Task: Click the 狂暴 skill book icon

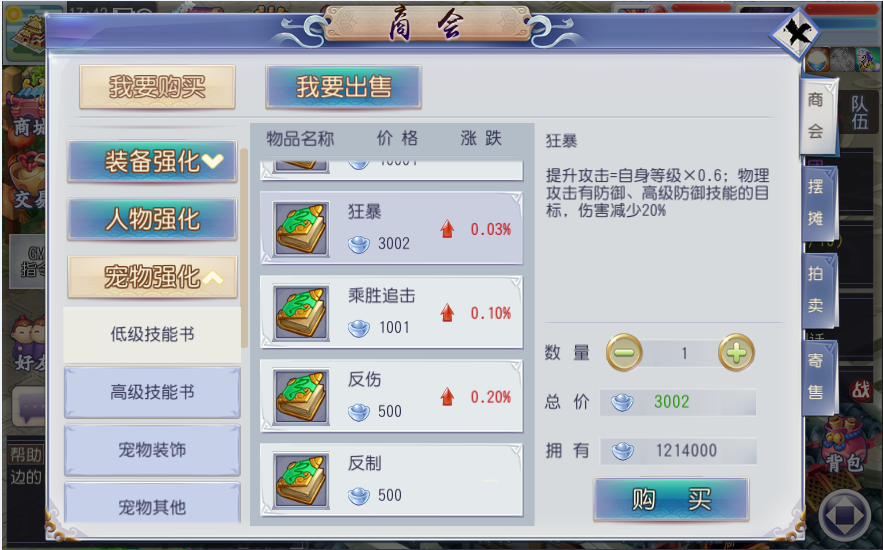Action: (301, 229)
